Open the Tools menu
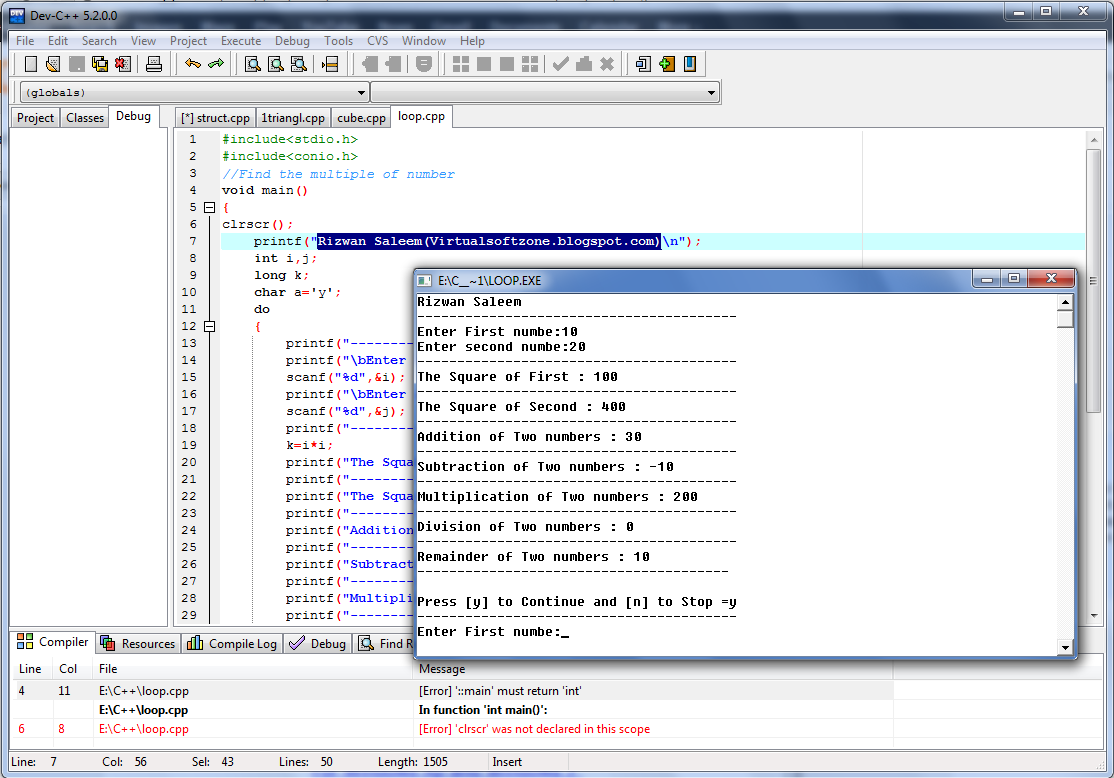Screen dimensions: 1114x778 point(338,40)
